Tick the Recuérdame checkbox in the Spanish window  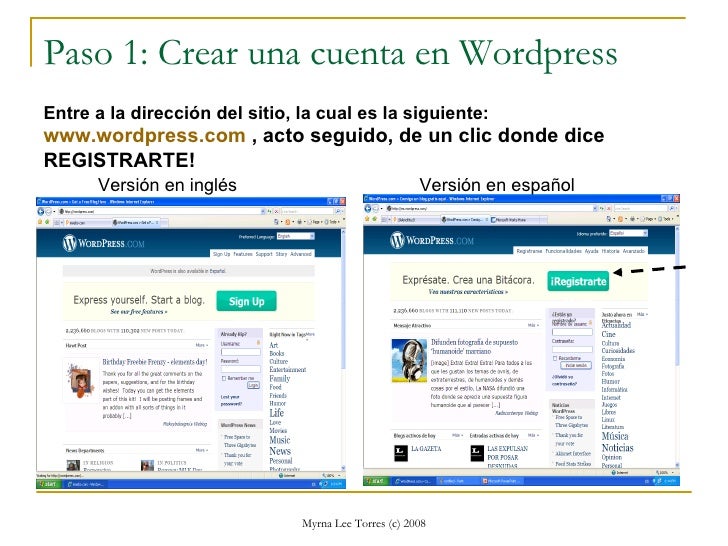point(555,358)
